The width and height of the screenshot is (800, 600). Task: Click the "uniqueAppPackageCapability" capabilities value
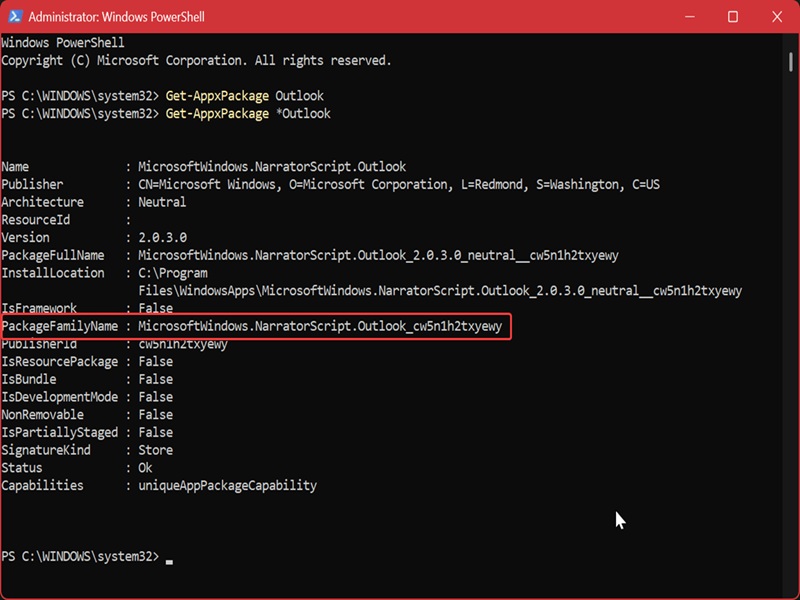tap(228, 486)
